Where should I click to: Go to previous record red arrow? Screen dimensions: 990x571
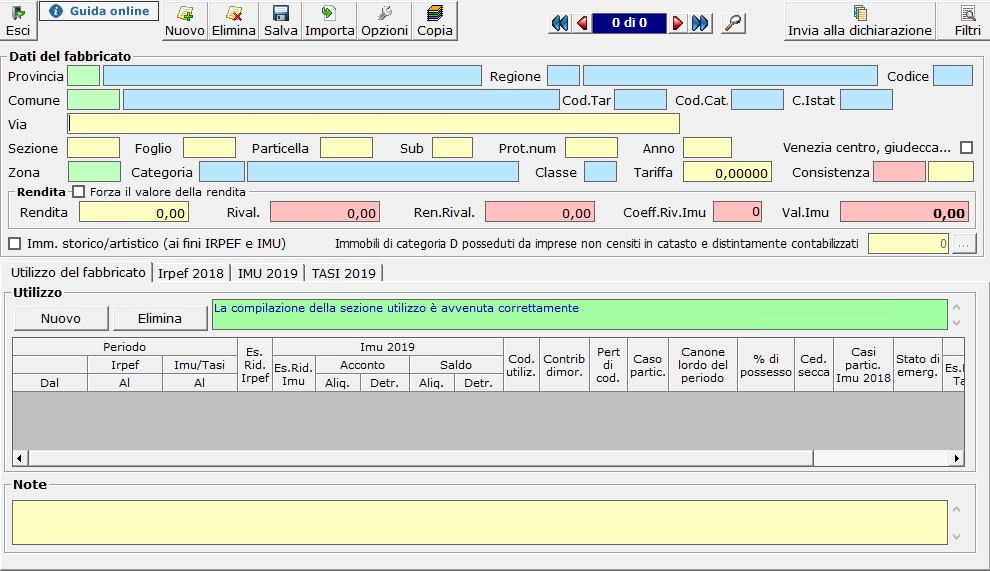[x=582, y=23]
